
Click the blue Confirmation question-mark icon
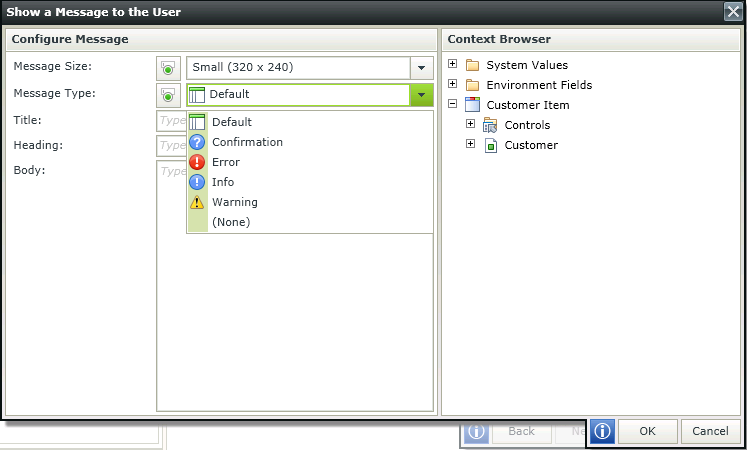tap(197, 142)
